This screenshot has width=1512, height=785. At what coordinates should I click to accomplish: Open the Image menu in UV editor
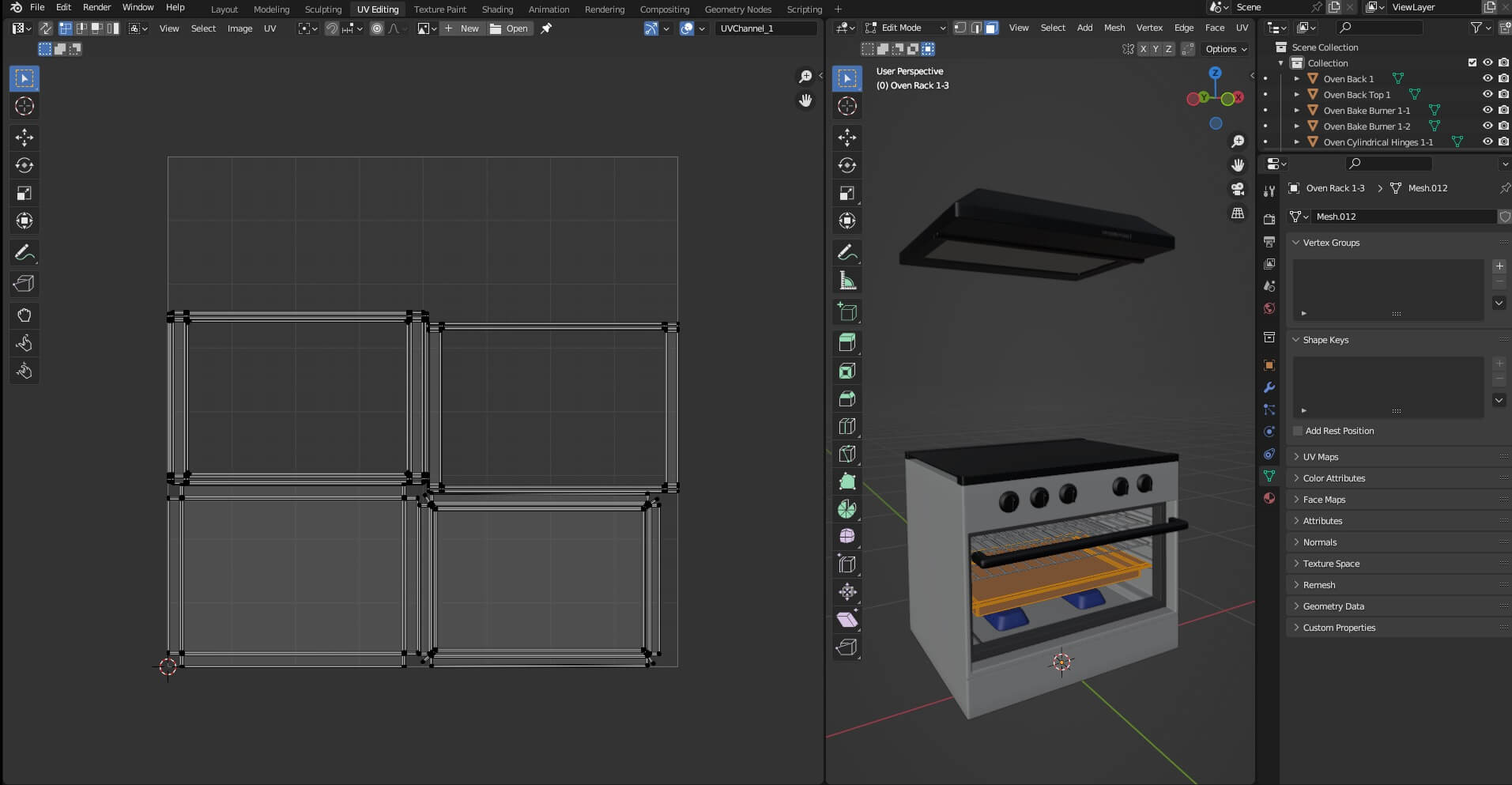(239, 28)
